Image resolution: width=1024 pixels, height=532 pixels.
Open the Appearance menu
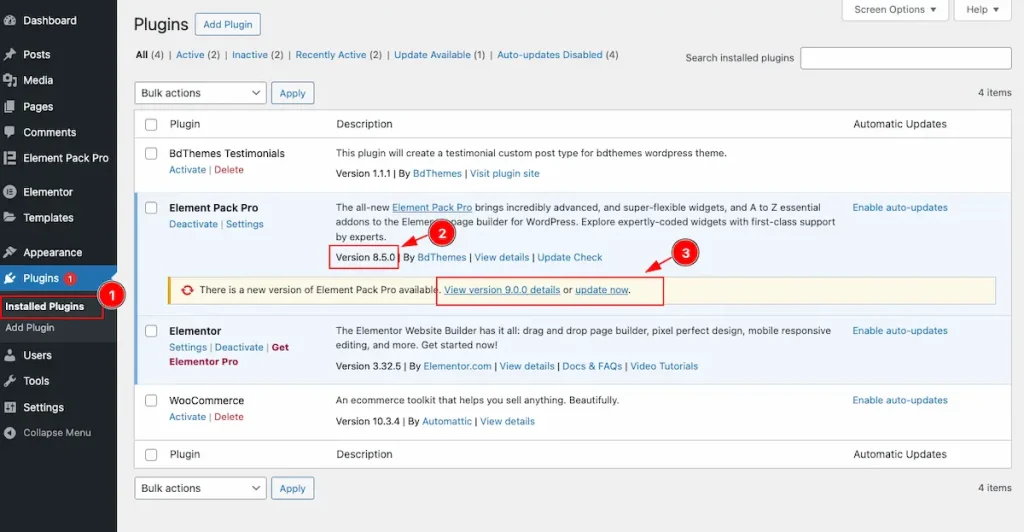52,252
